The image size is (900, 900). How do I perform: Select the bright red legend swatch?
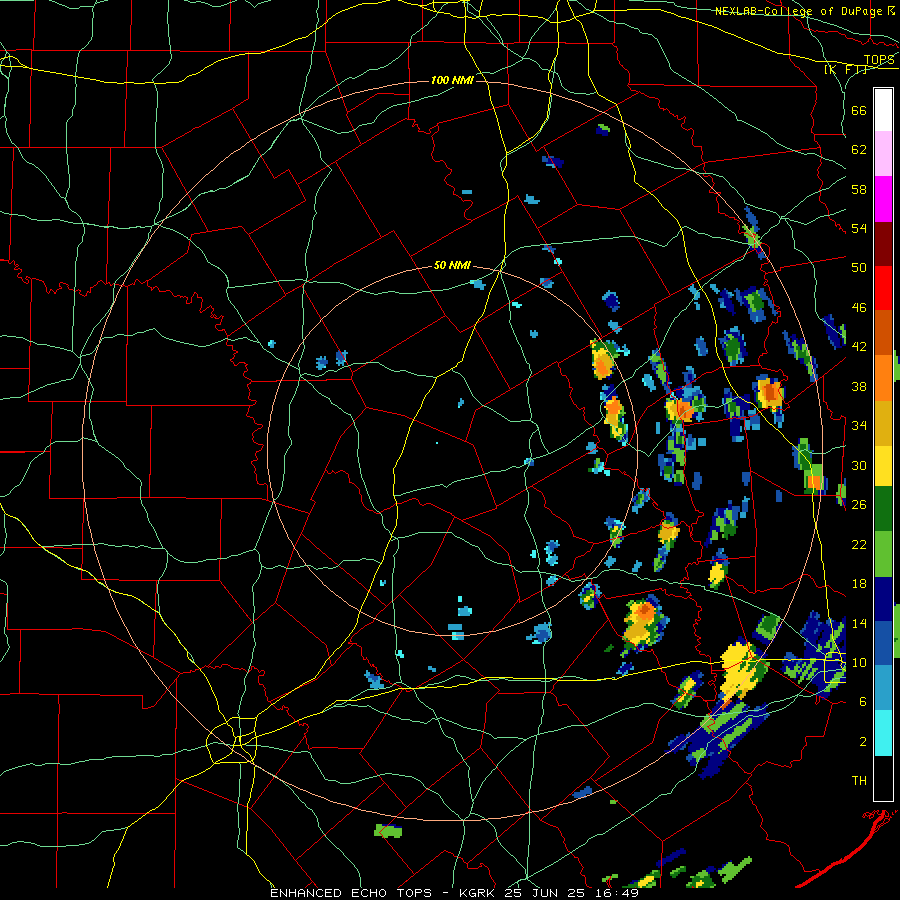pos(883,288)
